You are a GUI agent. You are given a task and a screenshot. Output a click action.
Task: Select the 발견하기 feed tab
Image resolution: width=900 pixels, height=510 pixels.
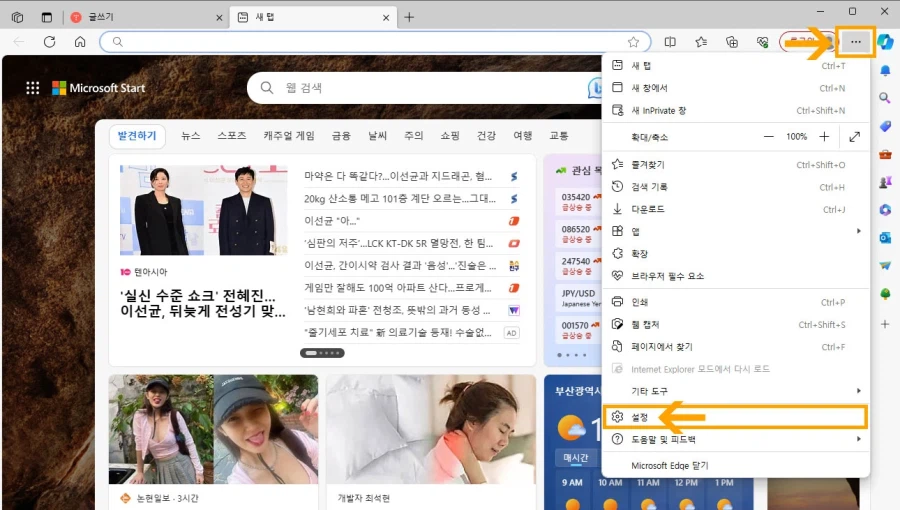(137, 136)
